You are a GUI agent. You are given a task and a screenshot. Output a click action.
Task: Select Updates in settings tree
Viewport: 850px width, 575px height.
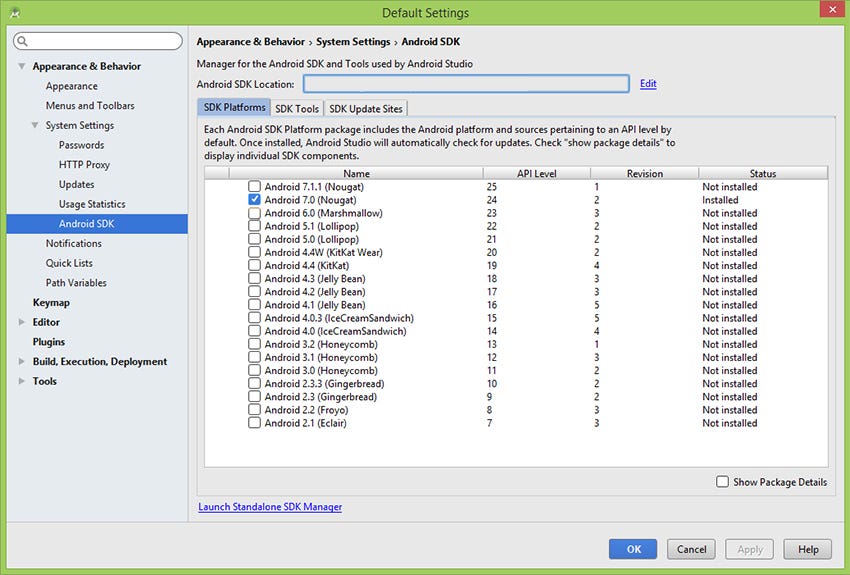[x=76, y=184]
